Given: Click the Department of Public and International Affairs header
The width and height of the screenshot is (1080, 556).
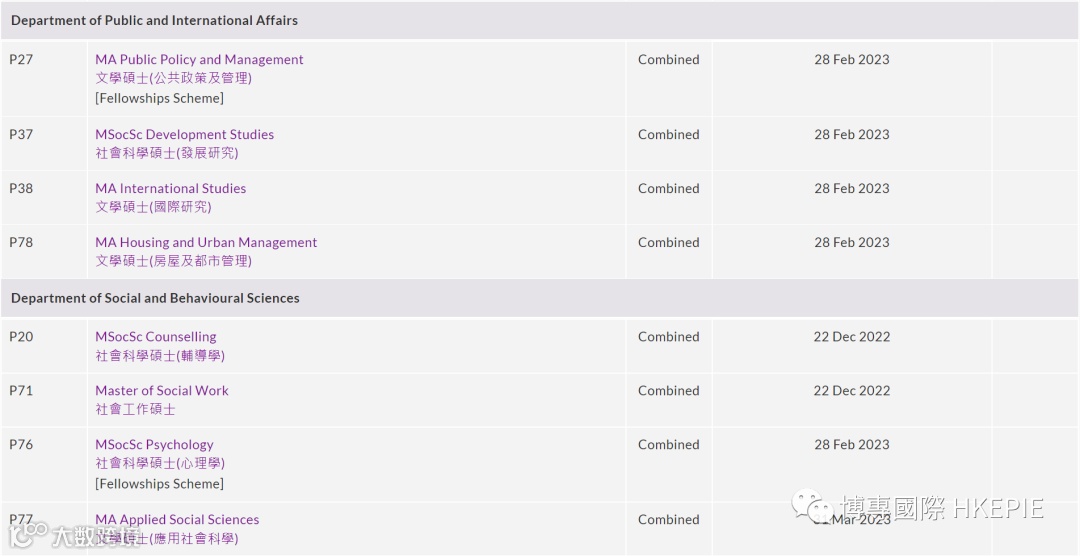Looking at the screenshot, I should click(154, 20).
